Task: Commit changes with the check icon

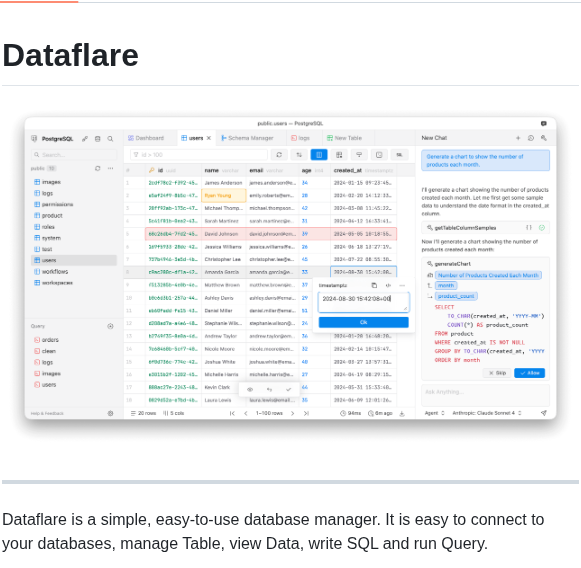Action: click(x=288, y=389)
